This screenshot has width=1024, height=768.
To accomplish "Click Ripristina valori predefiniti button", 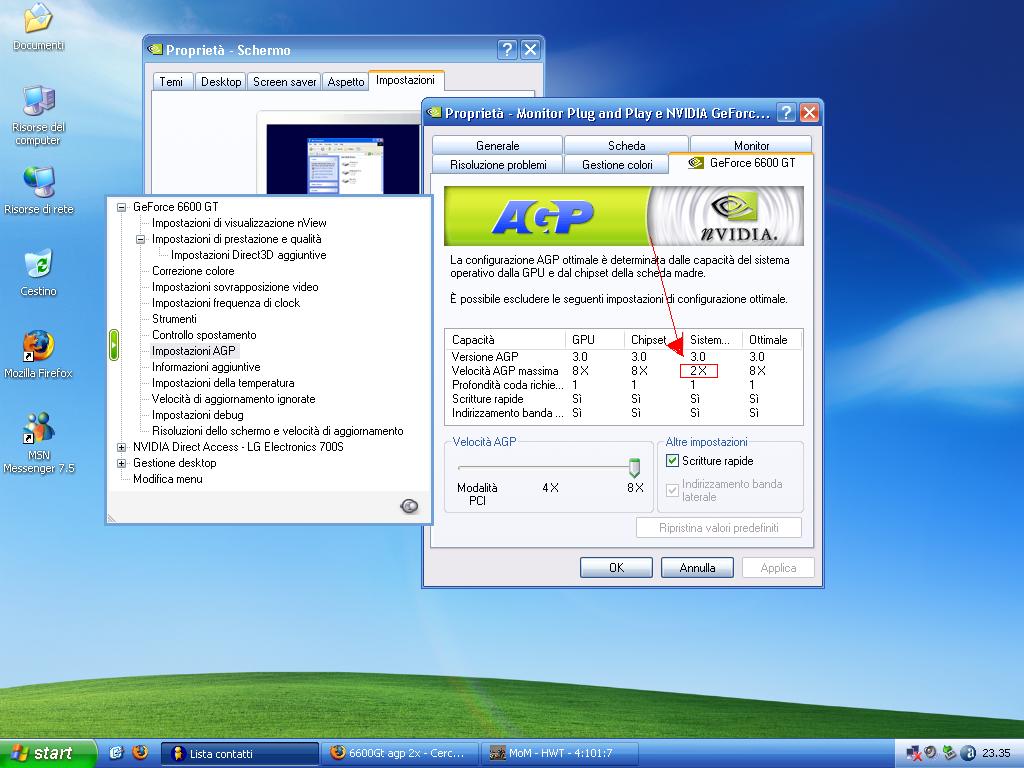I will point(718,528).
